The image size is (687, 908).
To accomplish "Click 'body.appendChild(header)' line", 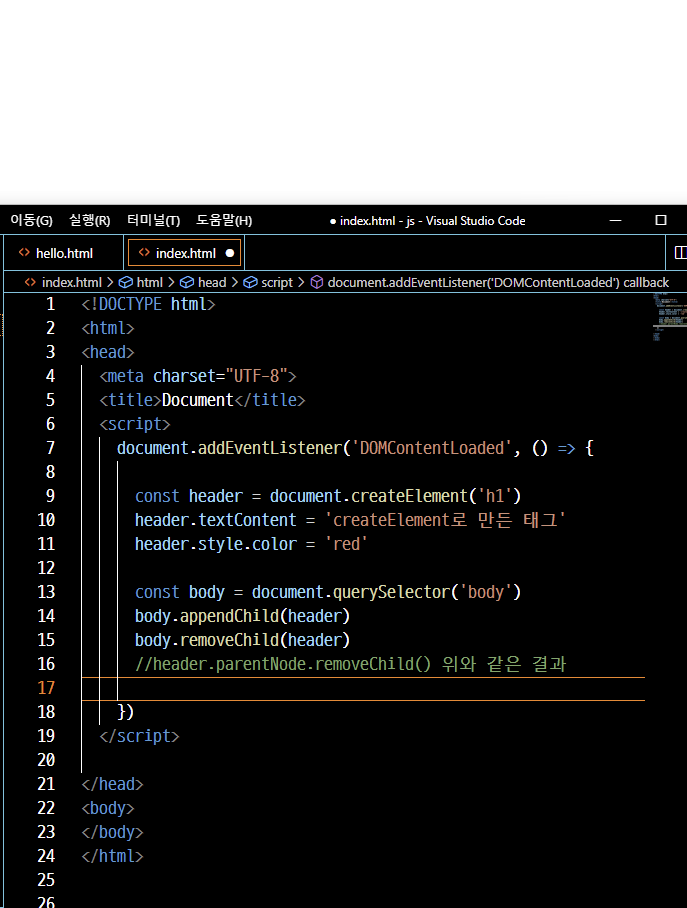I will click(242, 616).
